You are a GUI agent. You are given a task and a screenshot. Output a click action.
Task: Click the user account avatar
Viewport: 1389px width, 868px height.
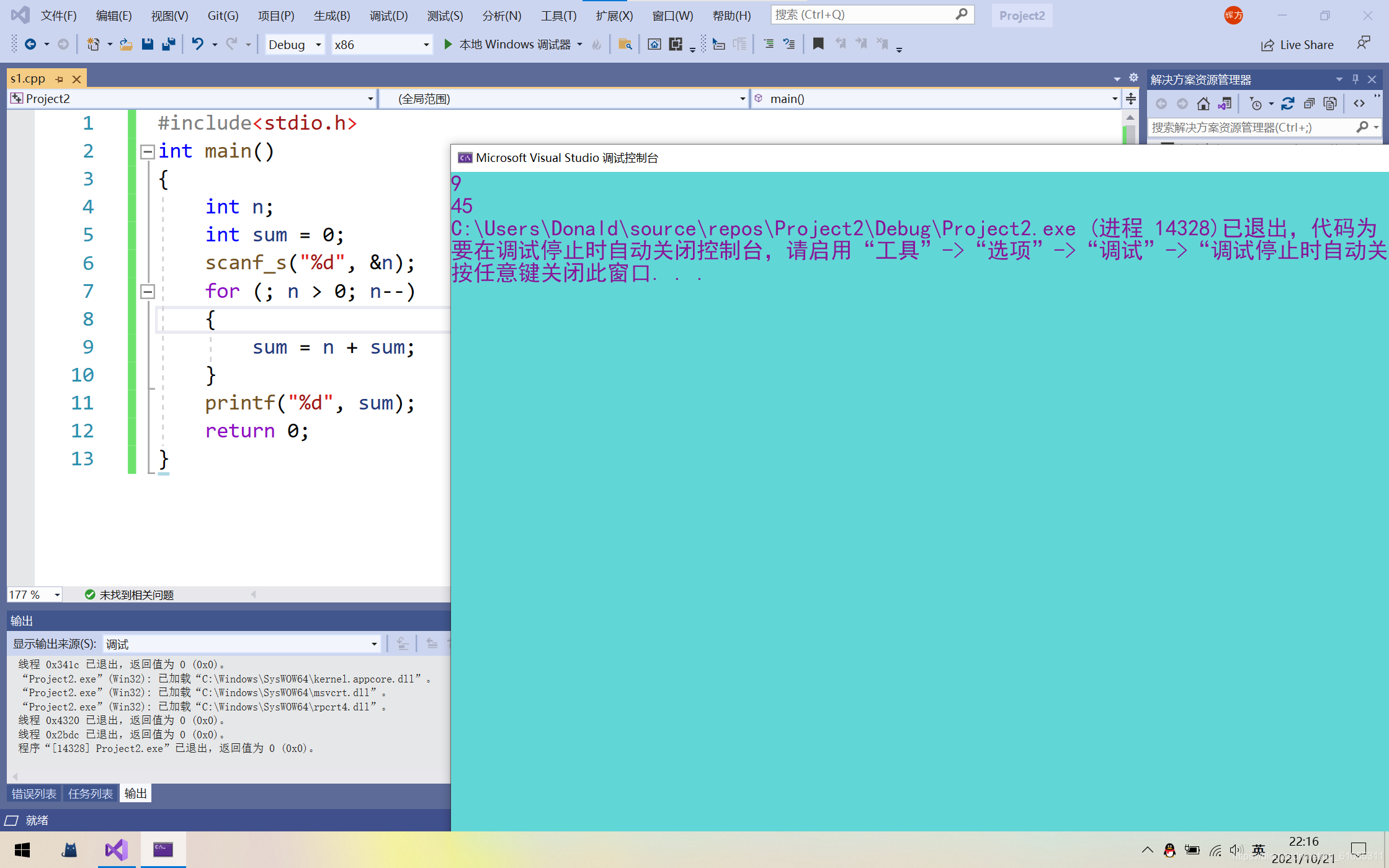1233,16
